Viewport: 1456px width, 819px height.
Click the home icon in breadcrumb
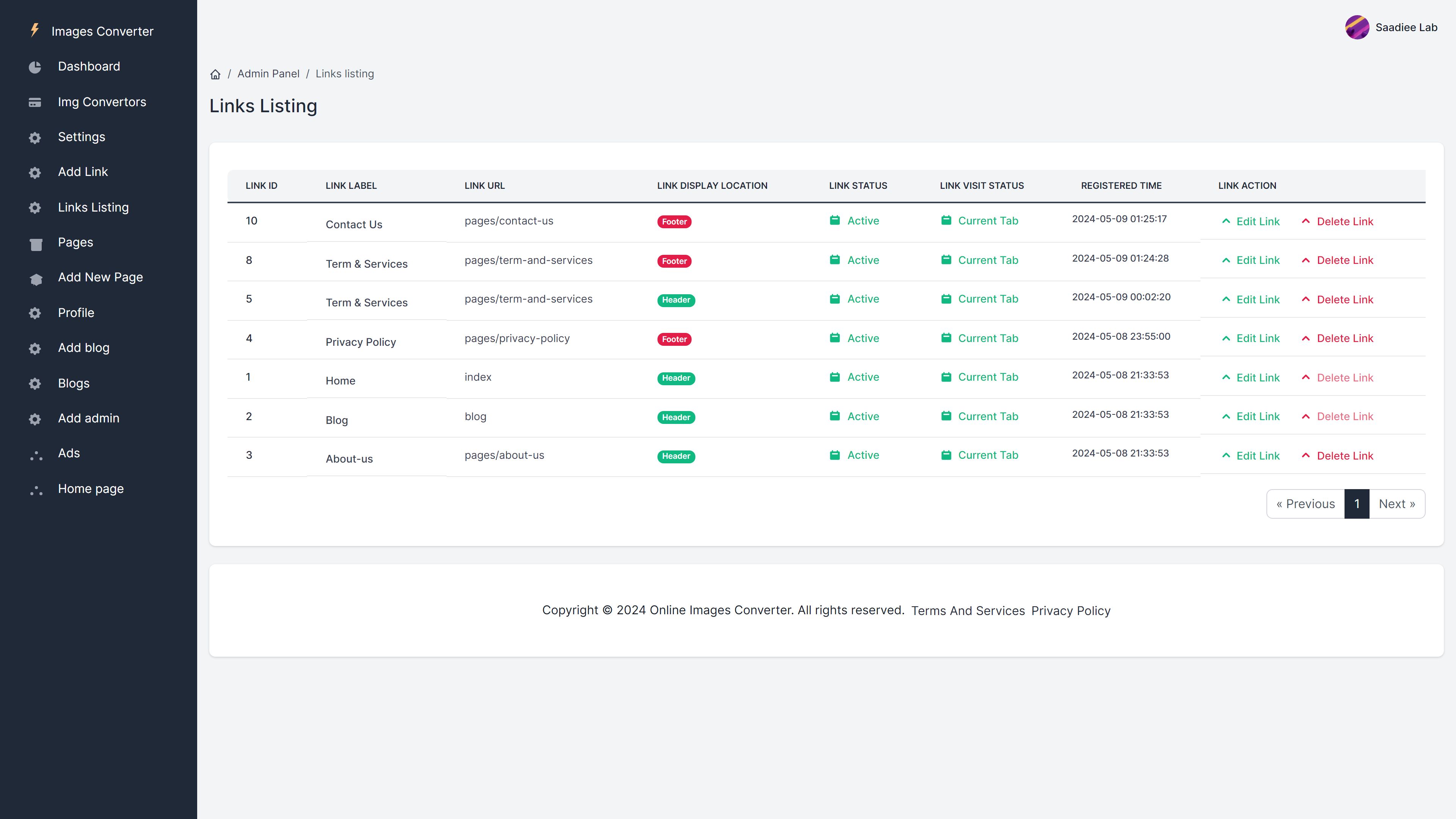(x=215, y=75)
